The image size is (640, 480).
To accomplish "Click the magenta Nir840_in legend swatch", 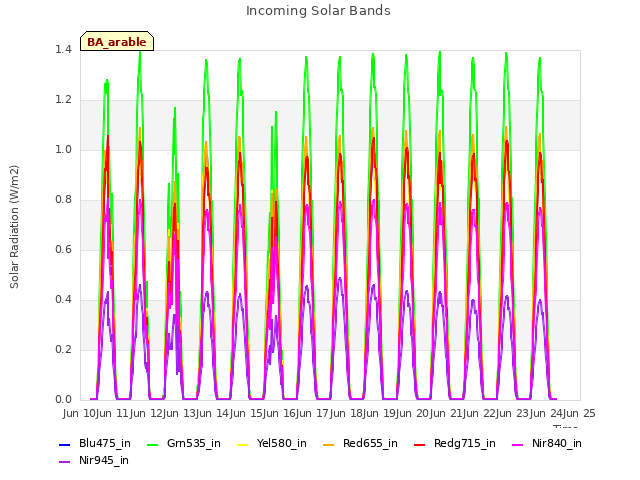I will tap(518, 445).
